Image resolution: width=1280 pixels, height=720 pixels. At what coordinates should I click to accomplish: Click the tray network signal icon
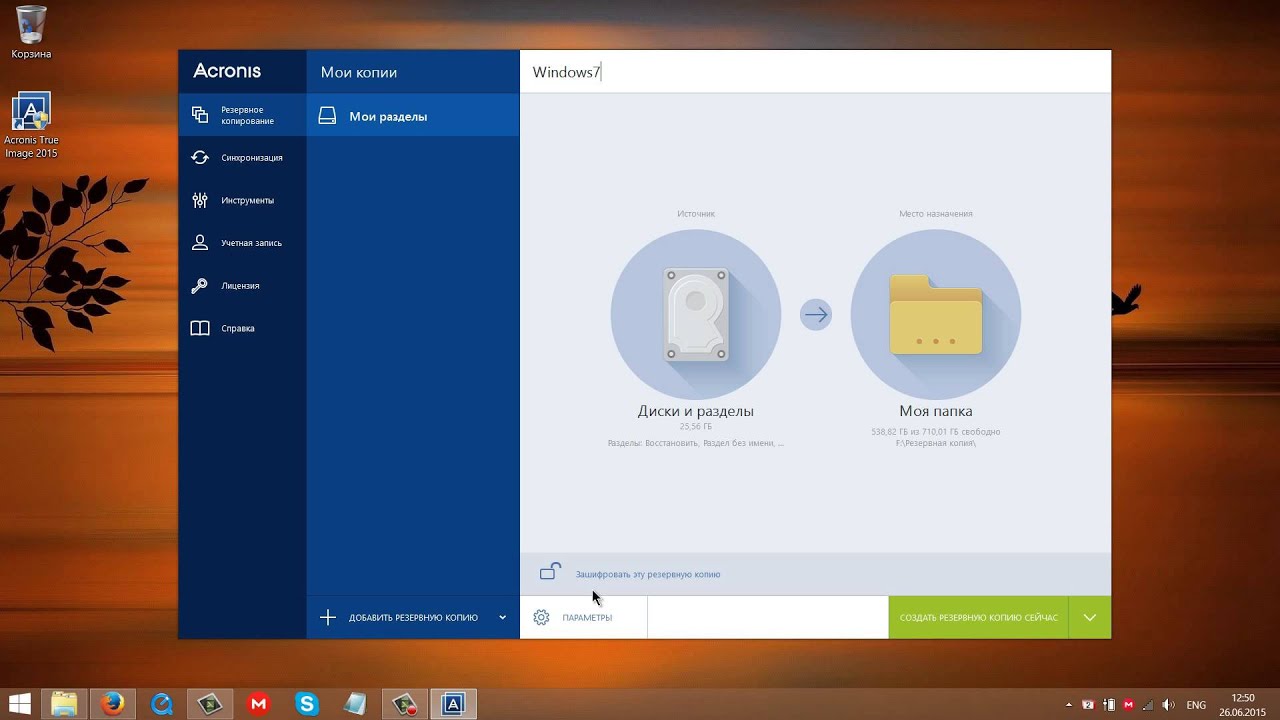(1148, 705)
